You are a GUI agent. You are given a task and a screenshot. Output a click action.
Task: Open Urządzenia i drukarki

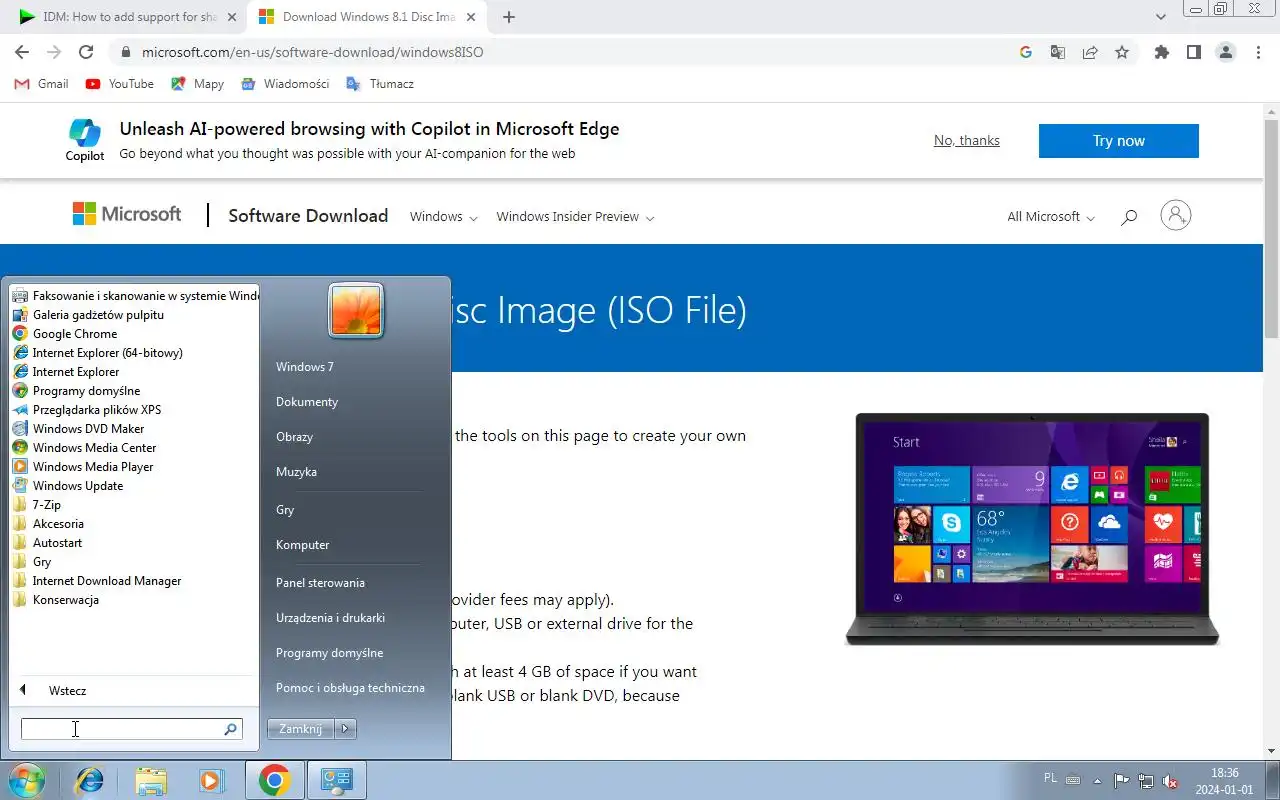pos(331,618)
